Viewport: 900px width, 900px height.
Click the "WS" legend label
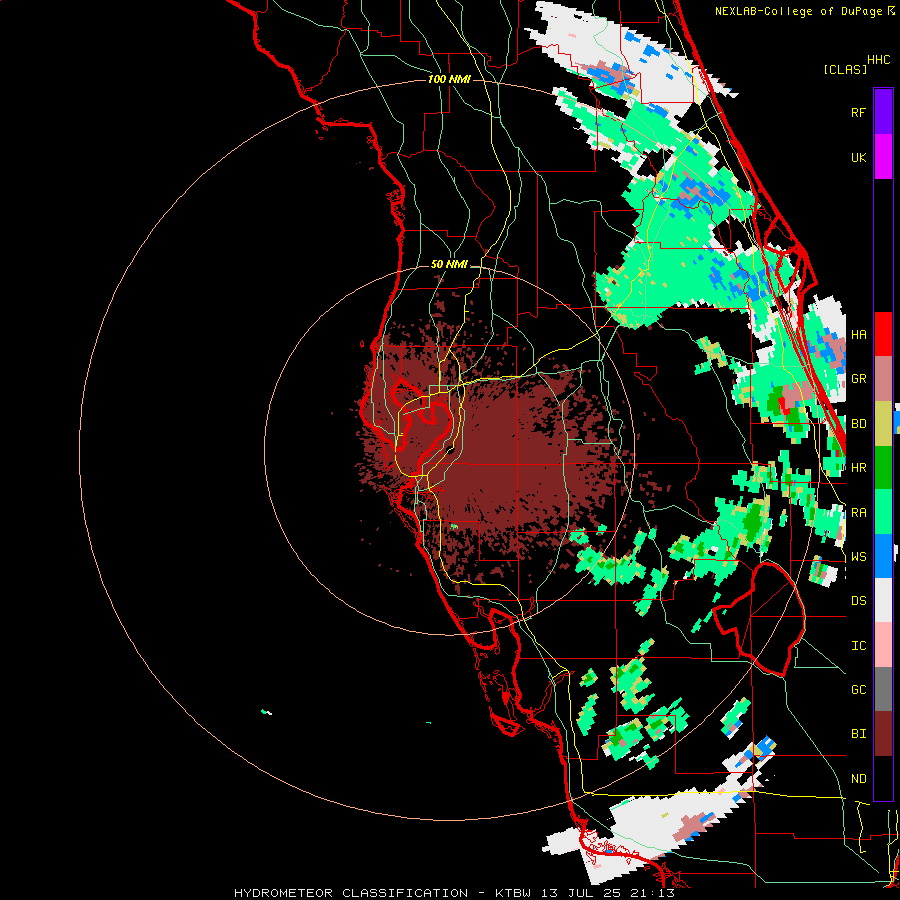coord(858,557)
